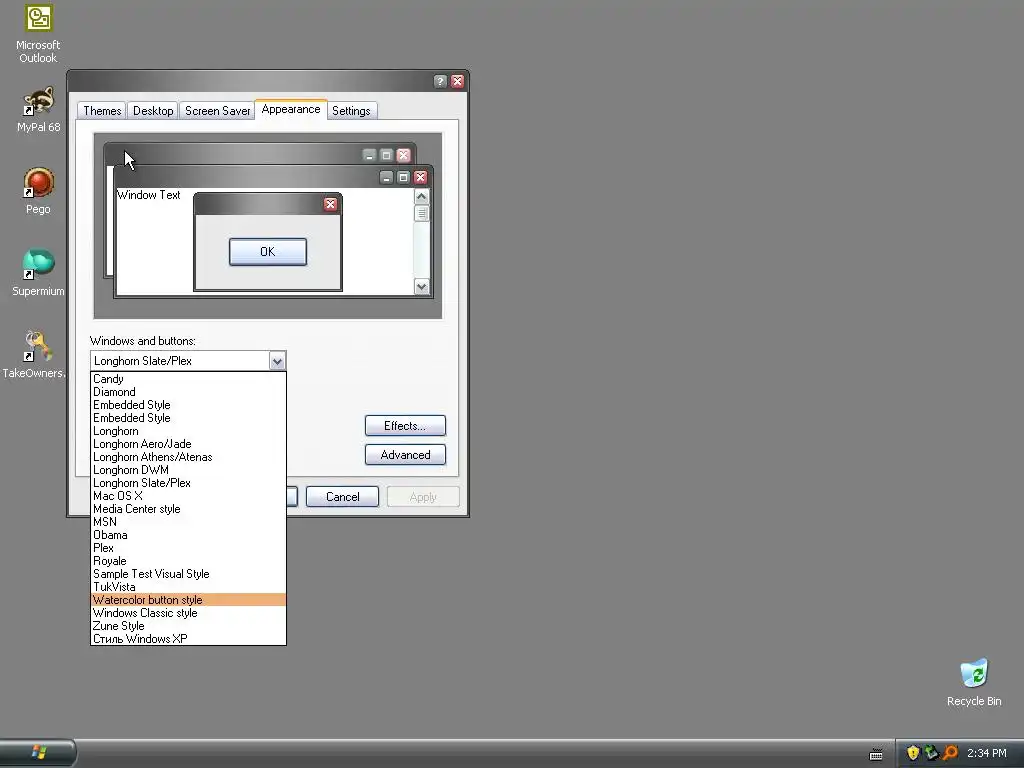Select the Recycle Bin icon

(974, 682)
